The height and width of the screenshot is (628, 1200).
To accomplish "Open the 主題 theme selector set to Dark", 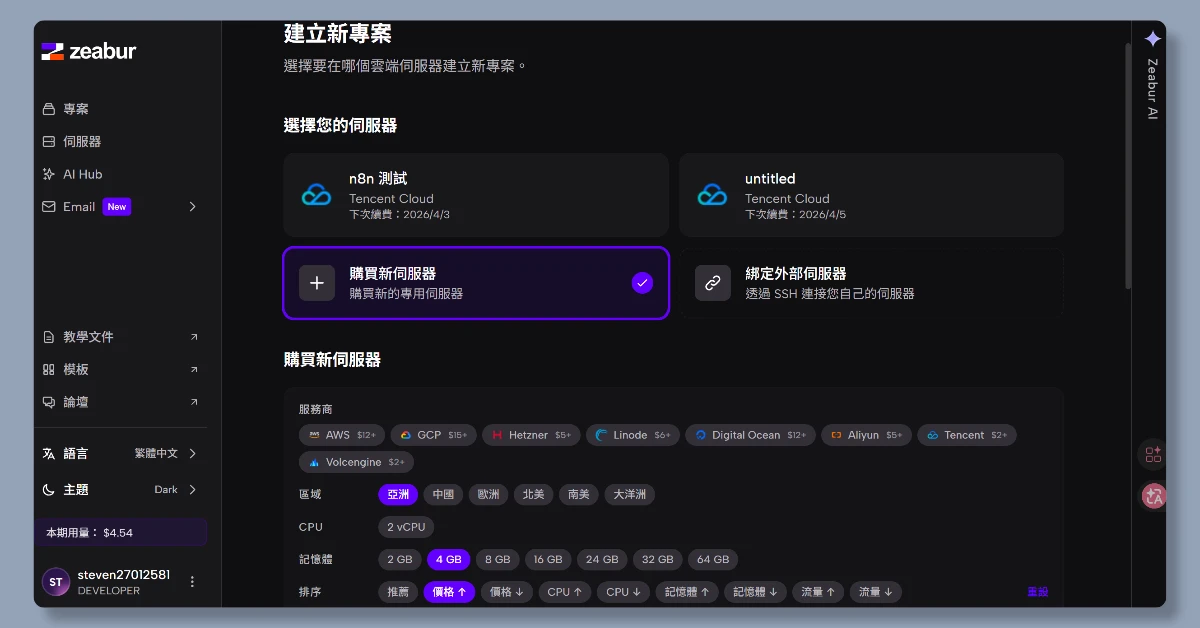I will tap(120, 489).
